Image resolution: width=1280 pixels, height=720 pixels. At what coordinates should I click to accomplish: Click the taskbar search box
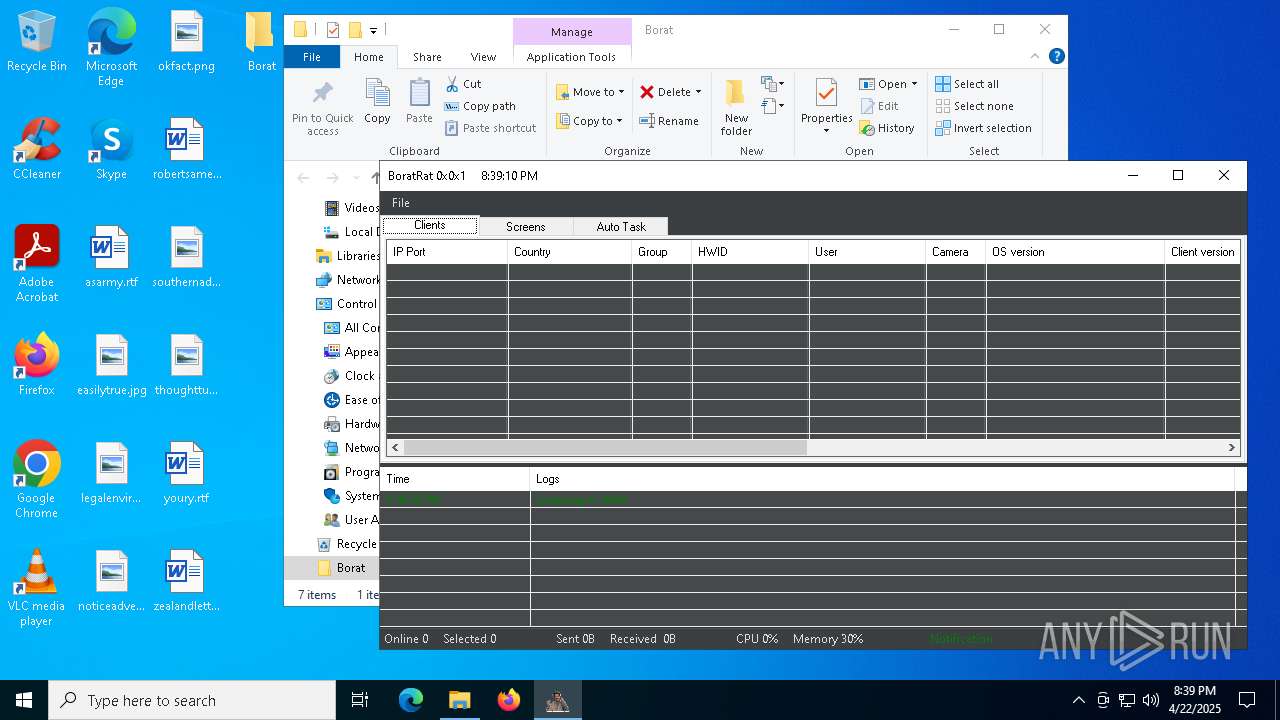192,700
